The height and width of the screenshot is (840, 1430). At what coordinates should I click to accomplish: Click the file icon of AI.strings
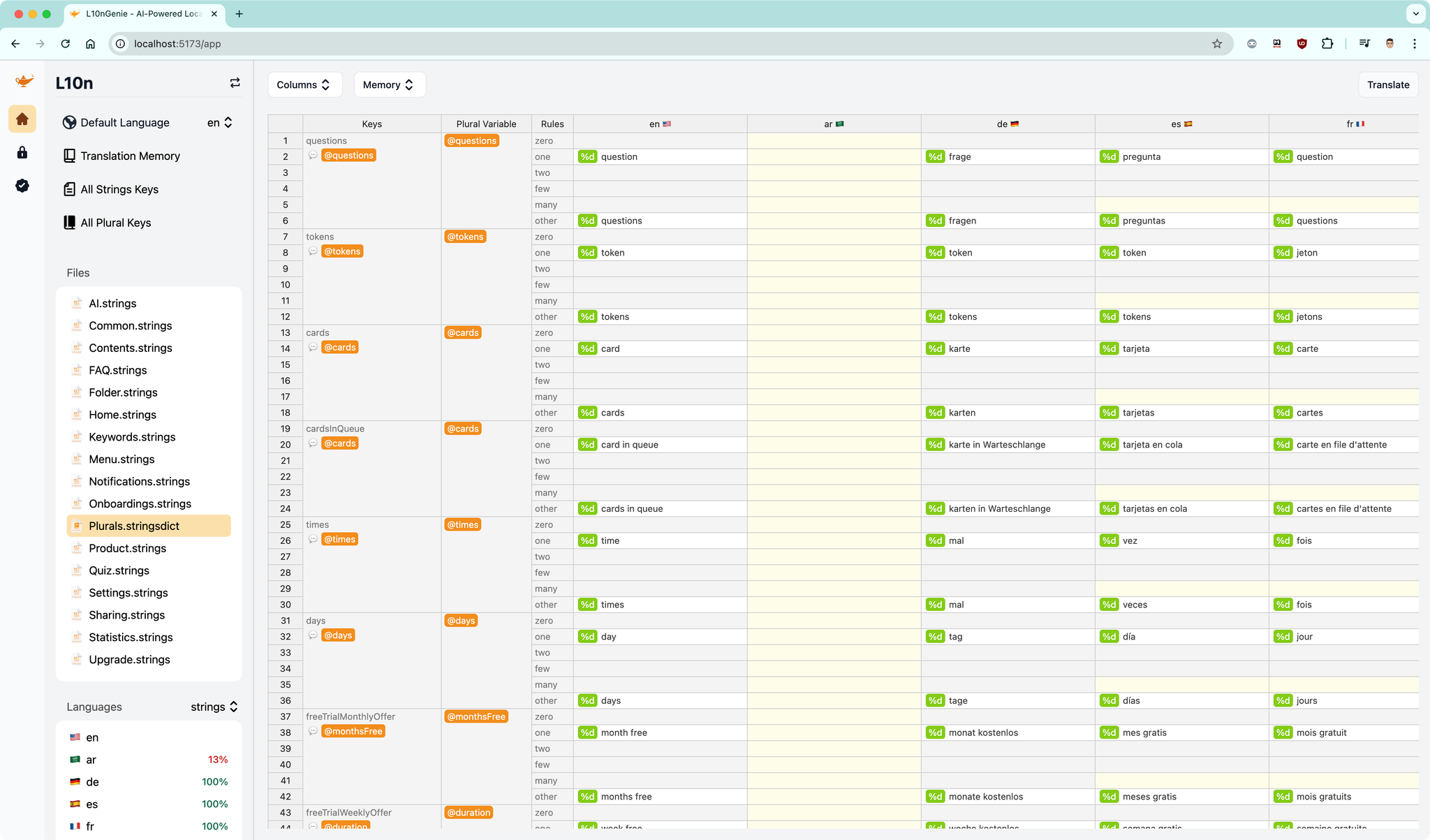[77, 303]
